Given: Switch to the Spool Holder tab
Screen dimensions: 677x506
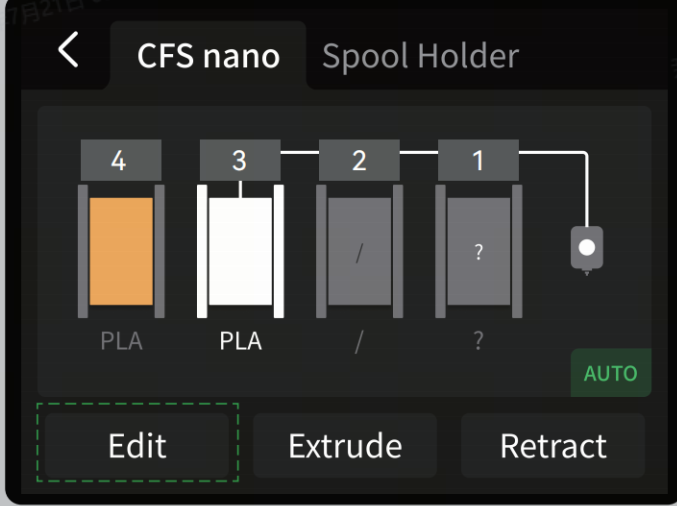Looking at the screenshot, I should click(x=421, y=56).
